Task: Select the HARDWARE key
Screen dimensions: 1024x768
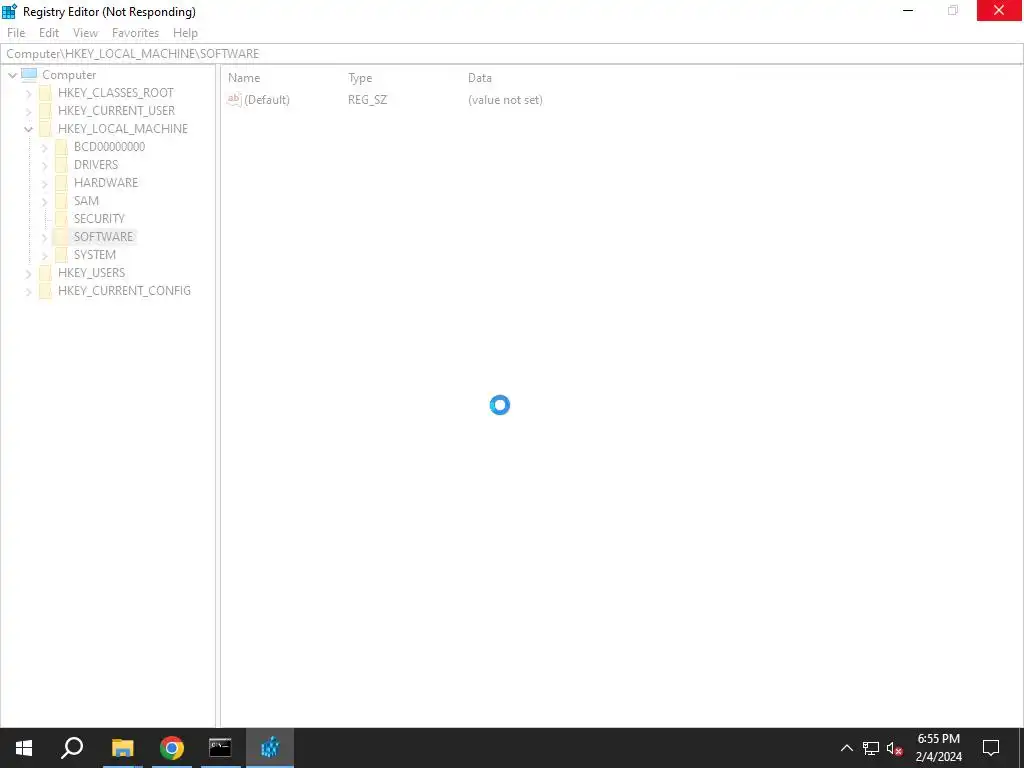Action: [x=106, y=182]
